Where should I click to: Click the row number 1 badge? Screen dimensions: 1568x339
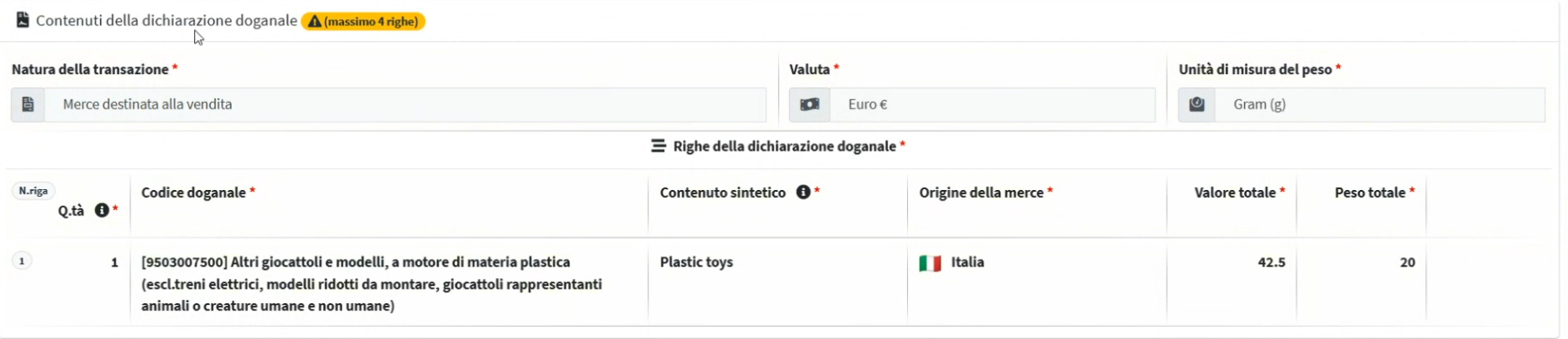point(23,261)
